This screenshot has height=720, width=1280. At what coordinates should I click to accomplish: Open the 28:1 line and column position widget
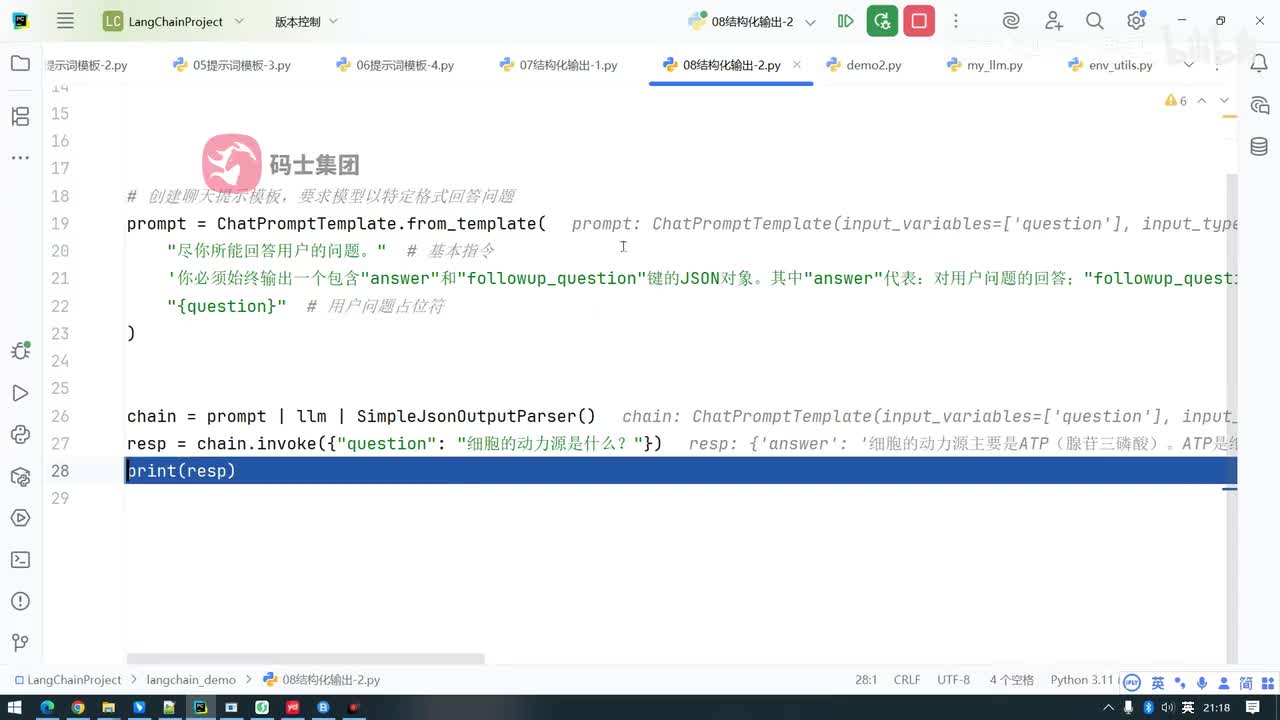point(866,680)
